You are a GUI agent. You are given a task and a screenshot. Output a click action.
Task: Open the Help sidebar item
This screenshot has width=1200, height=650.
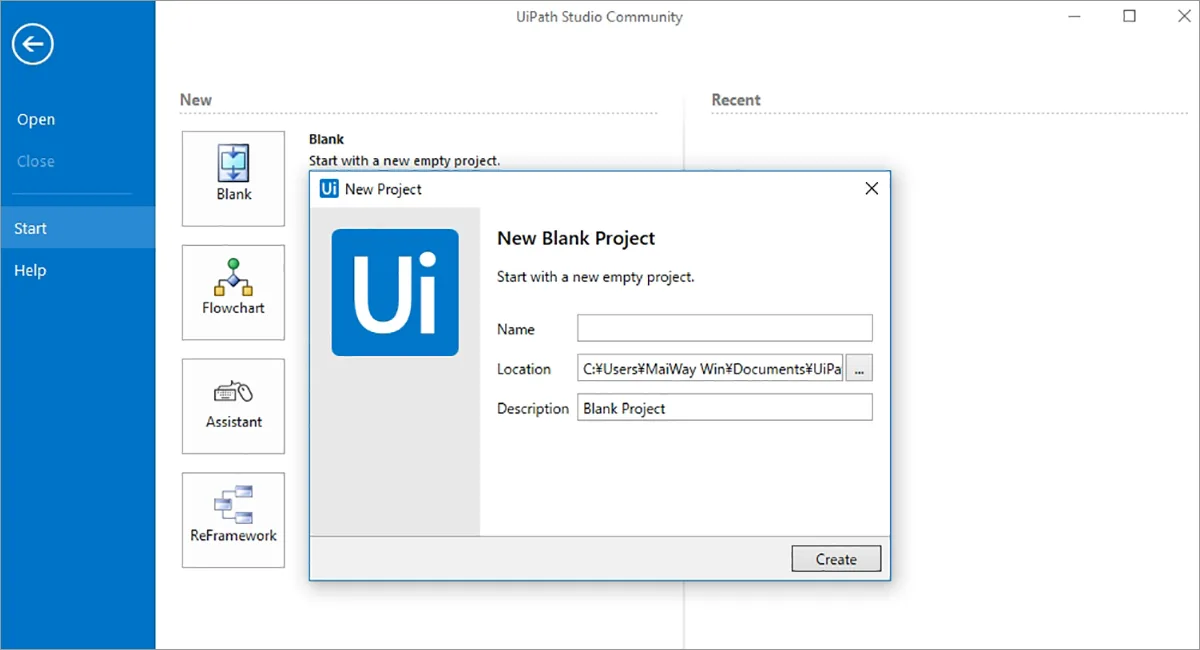pos(30,270)
